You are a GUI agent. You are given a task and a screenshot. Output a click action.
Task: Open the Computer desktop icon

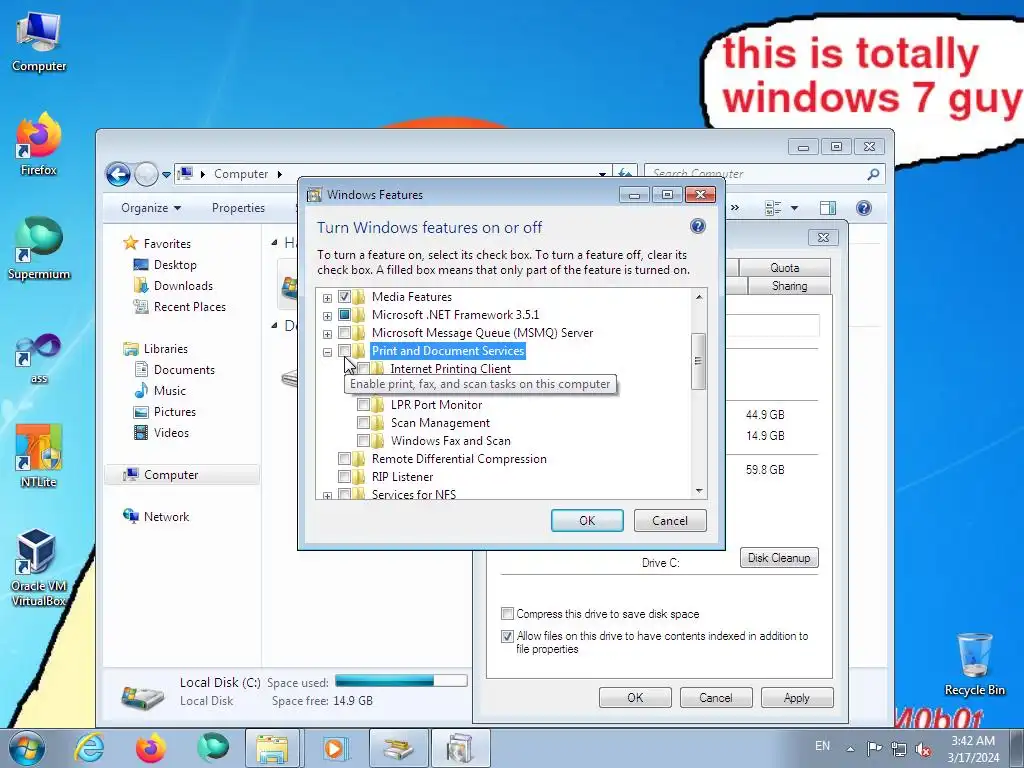click(x=39, y=42)
